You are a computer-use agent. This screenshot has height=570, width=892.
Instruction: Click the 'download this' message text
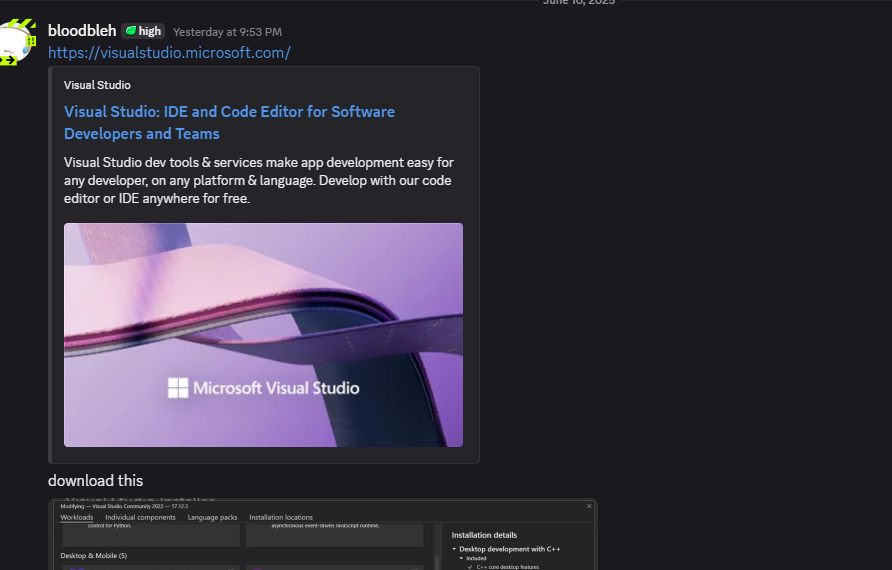(96, 481)
